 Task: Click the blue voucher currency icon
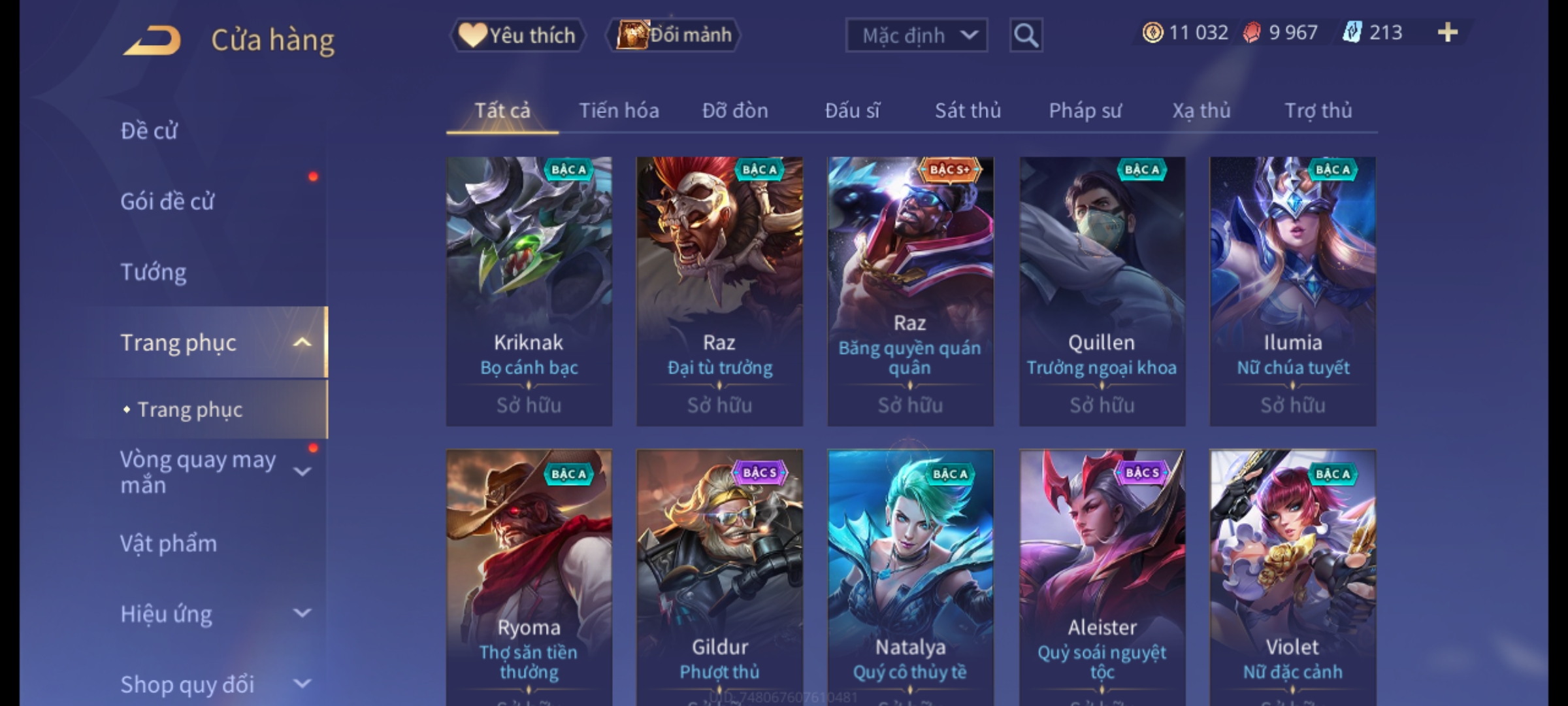point(1351,32)
